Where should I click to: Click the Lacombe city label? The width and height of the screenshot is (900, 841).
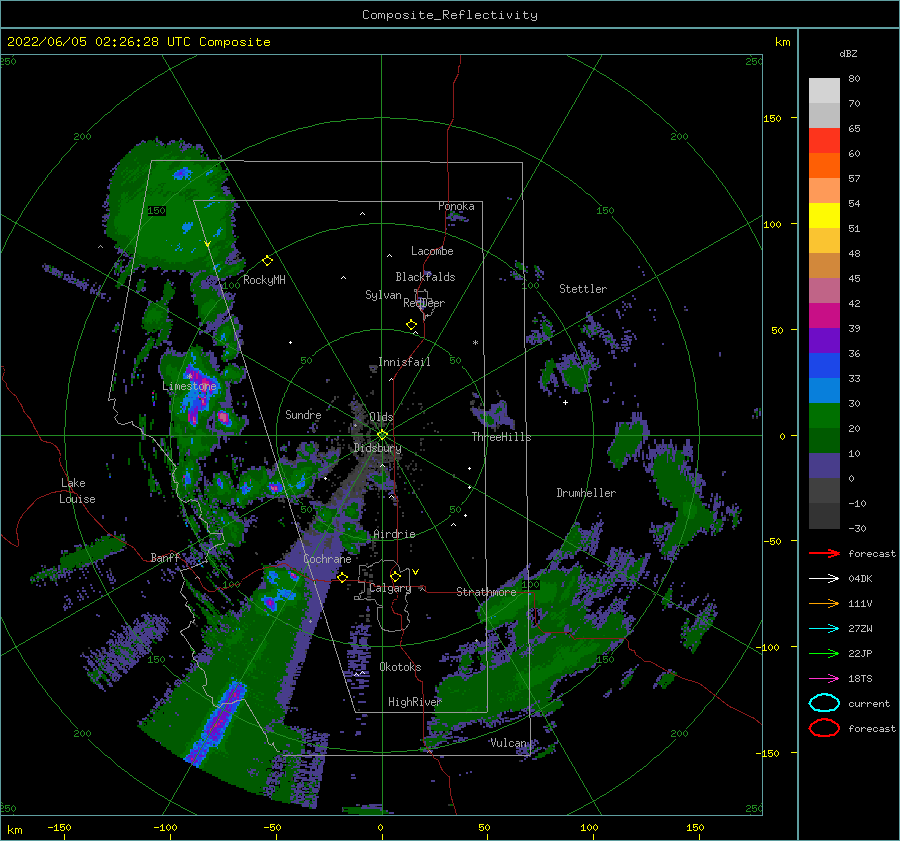[x=432, y=251]
